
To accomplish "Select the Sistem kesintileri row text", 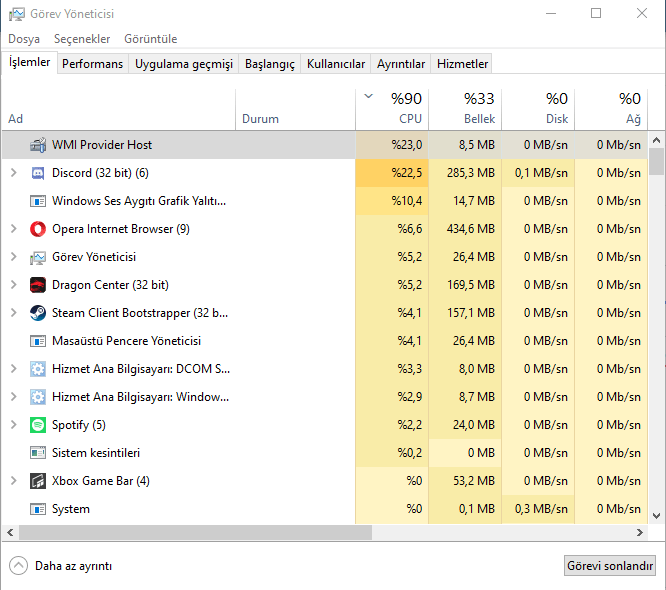I will (x=96, y=453).
